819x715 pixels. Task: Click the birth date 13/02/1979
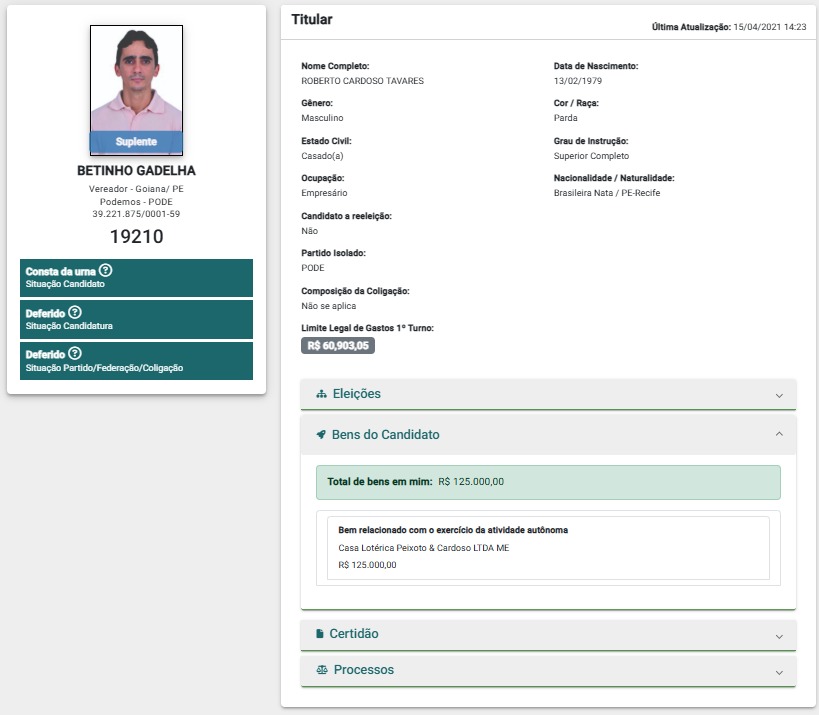tap(578, 81)
